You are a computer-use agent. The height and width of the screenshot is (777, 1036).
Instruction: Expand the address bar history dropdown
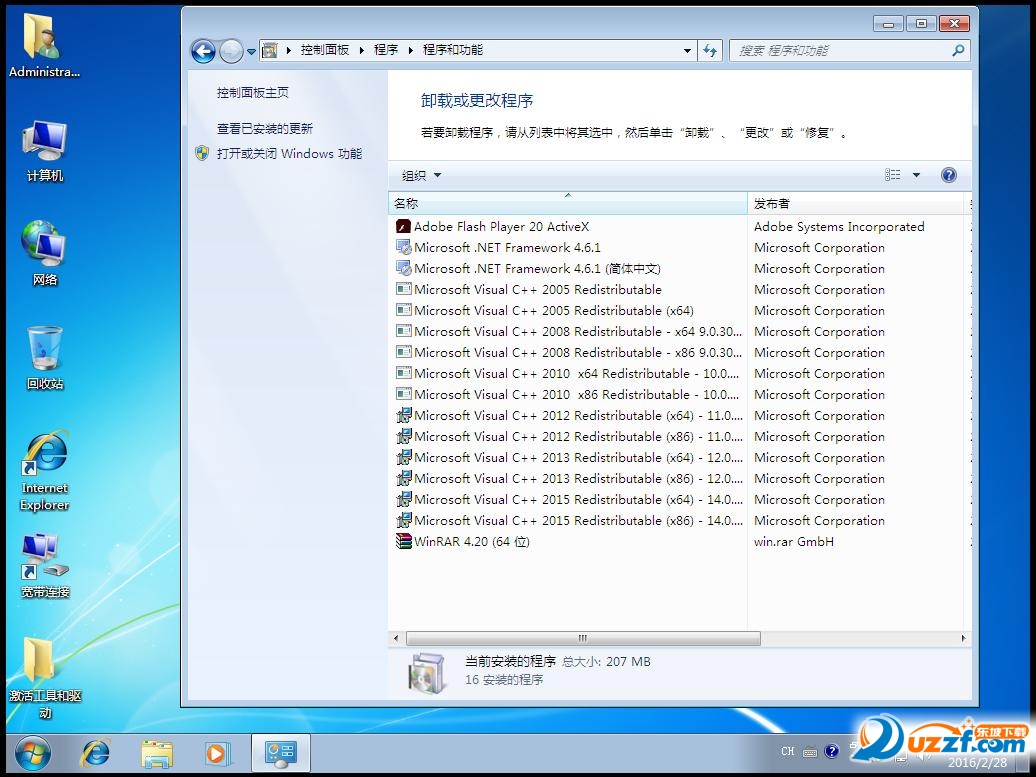(x=687, y=51)
